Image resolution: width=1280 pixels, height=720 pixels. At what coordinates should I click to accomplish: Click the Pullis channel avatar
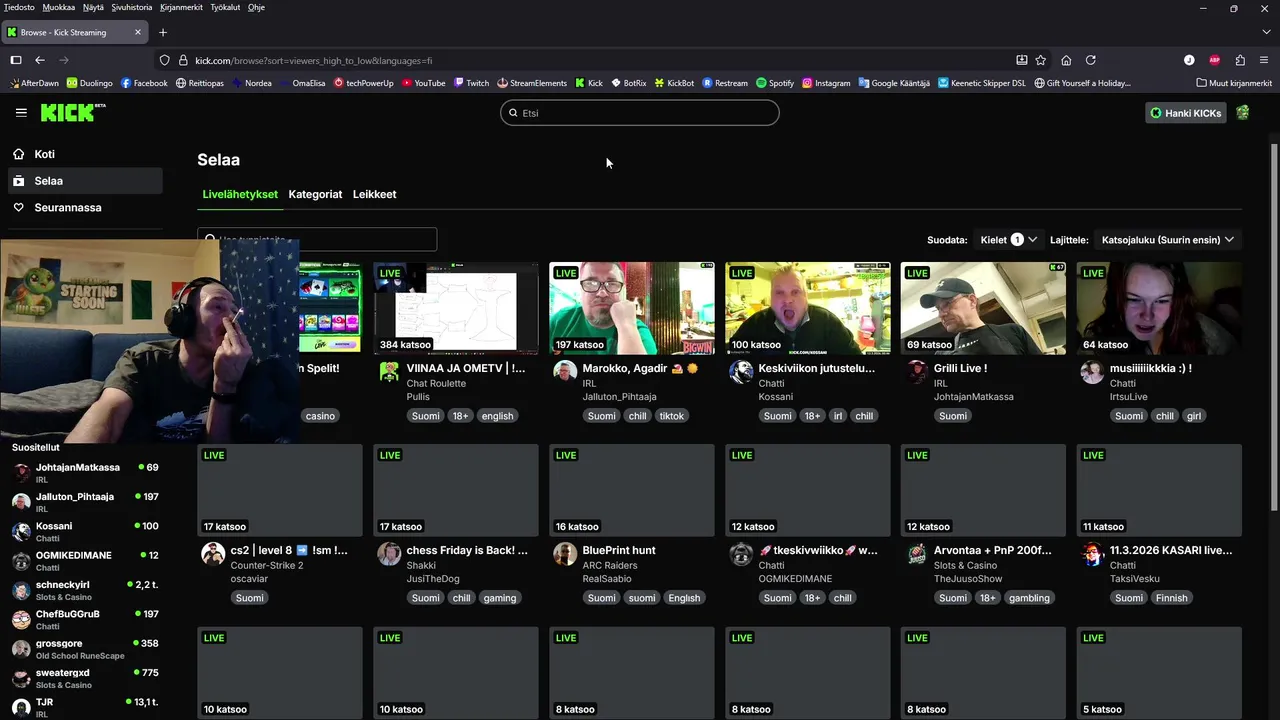tap(389, 372)
